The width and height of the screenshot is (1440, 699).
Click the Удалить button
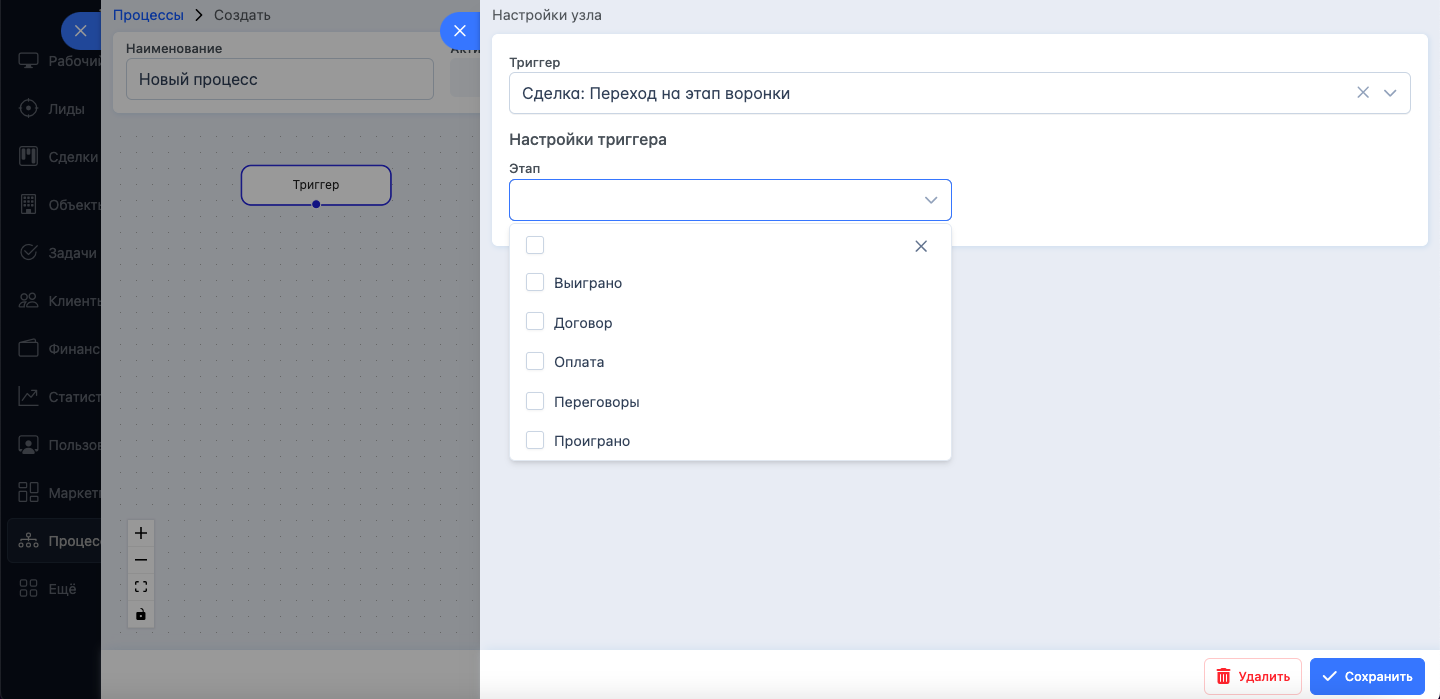(x=1253, y=676)
